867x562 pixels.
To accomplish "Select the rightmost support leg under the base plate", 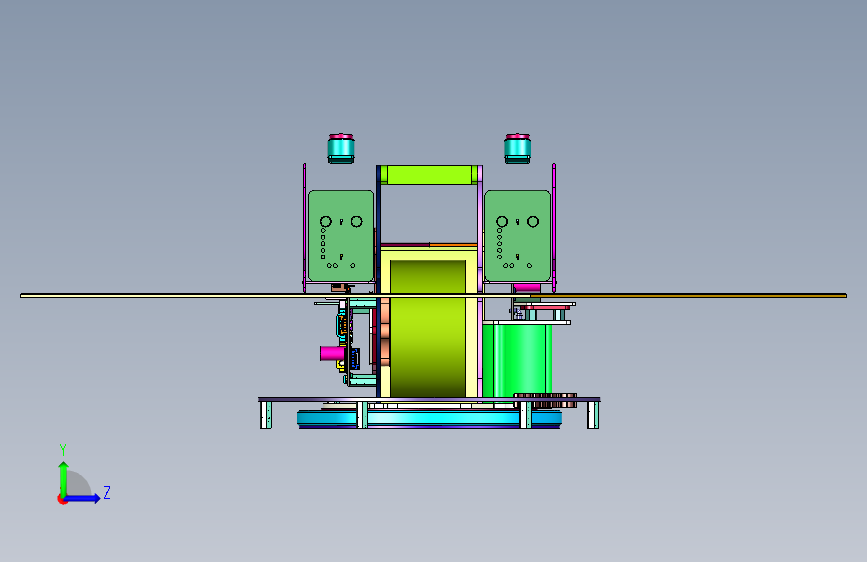I will (x=593, y=415).
